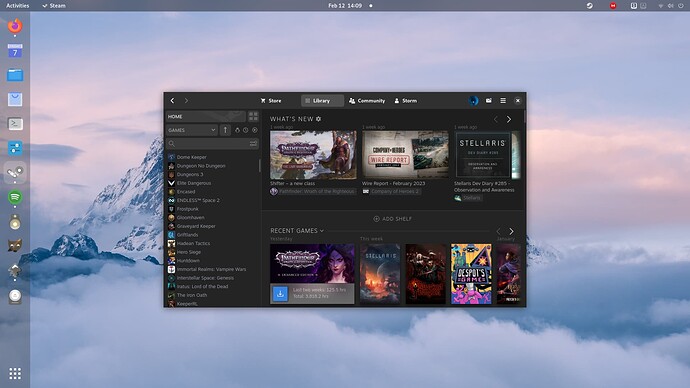The image size is (690, 388).
Task: Focus the library search field
Action: pyautogui.click(x=212, y=143)
